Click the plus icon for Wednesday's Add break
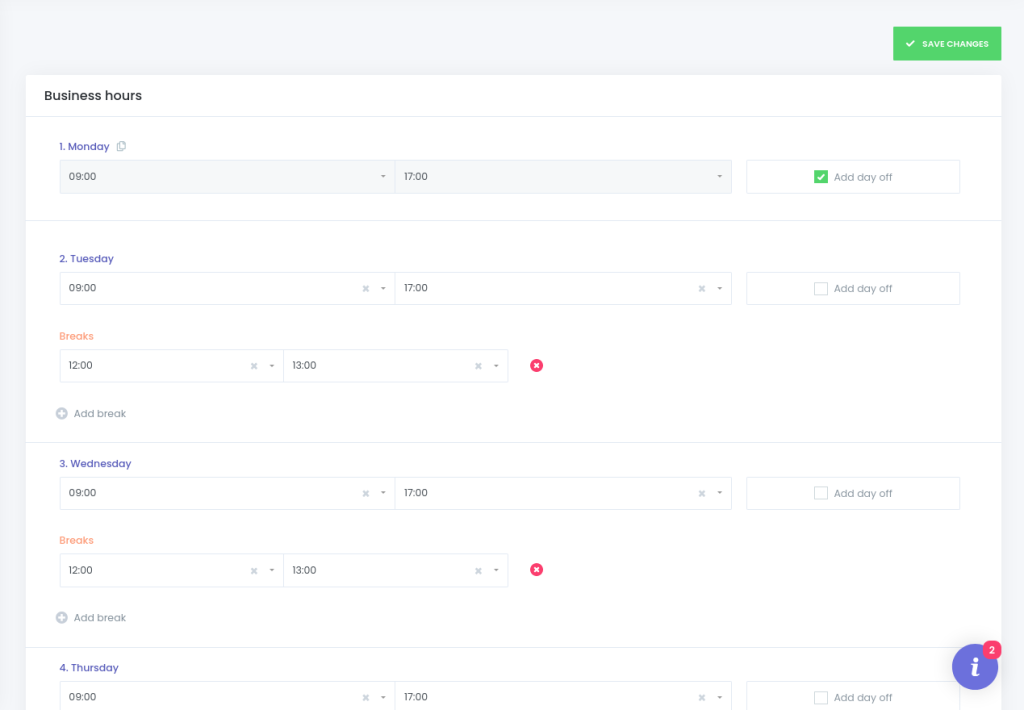The height and width of the screenshot is (710, 1024). (x=61, y=618)
